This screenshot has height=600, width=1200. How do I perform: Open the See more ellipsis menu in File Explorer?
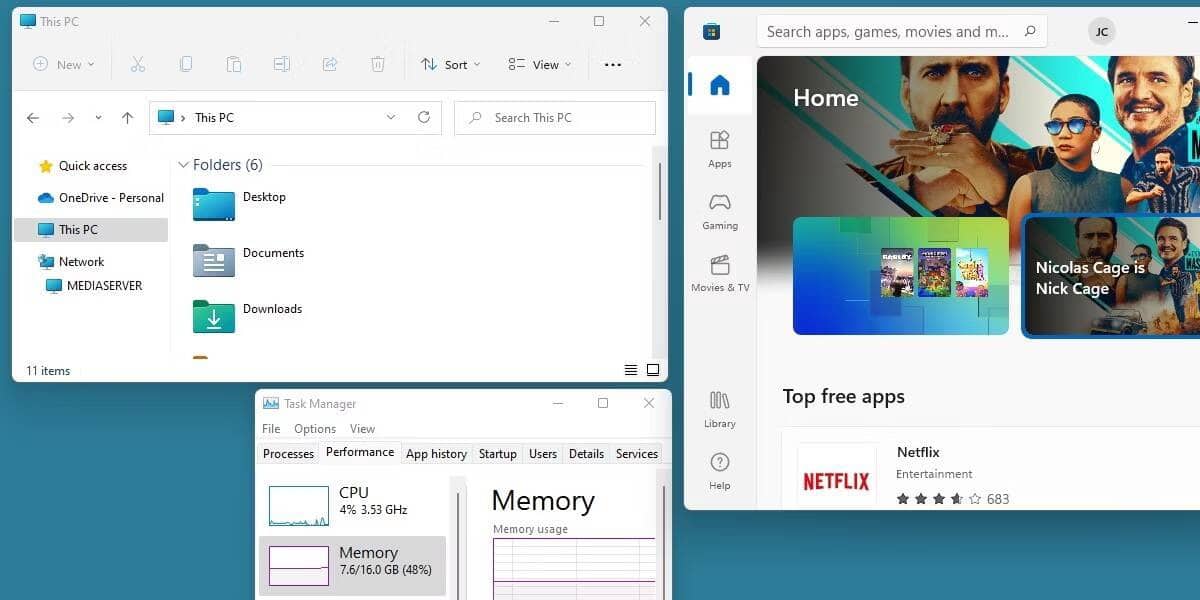click(613, 64)
